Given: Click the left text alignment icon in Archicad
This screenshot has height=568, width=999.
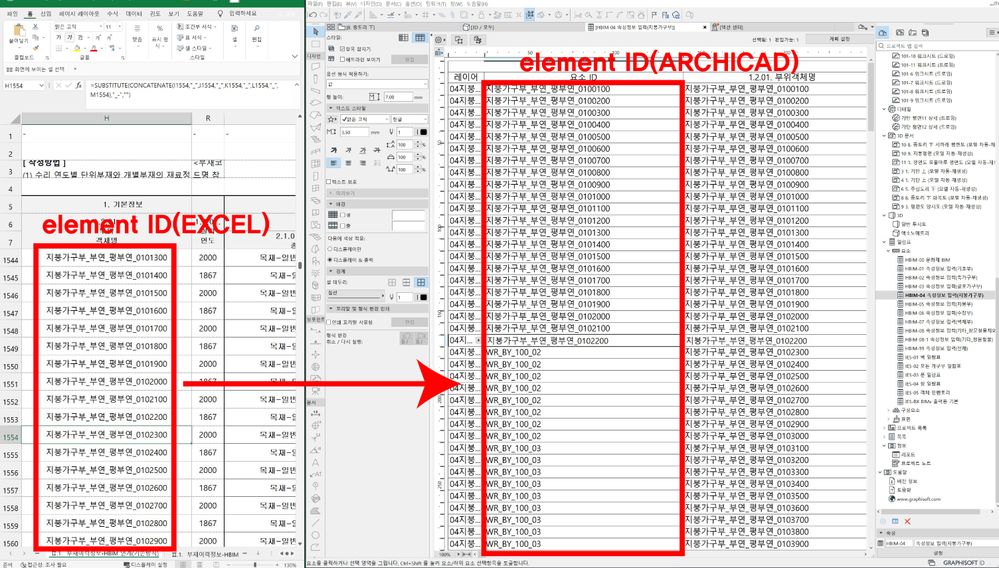Looking at the screenshot, I should tap(333, 163).
